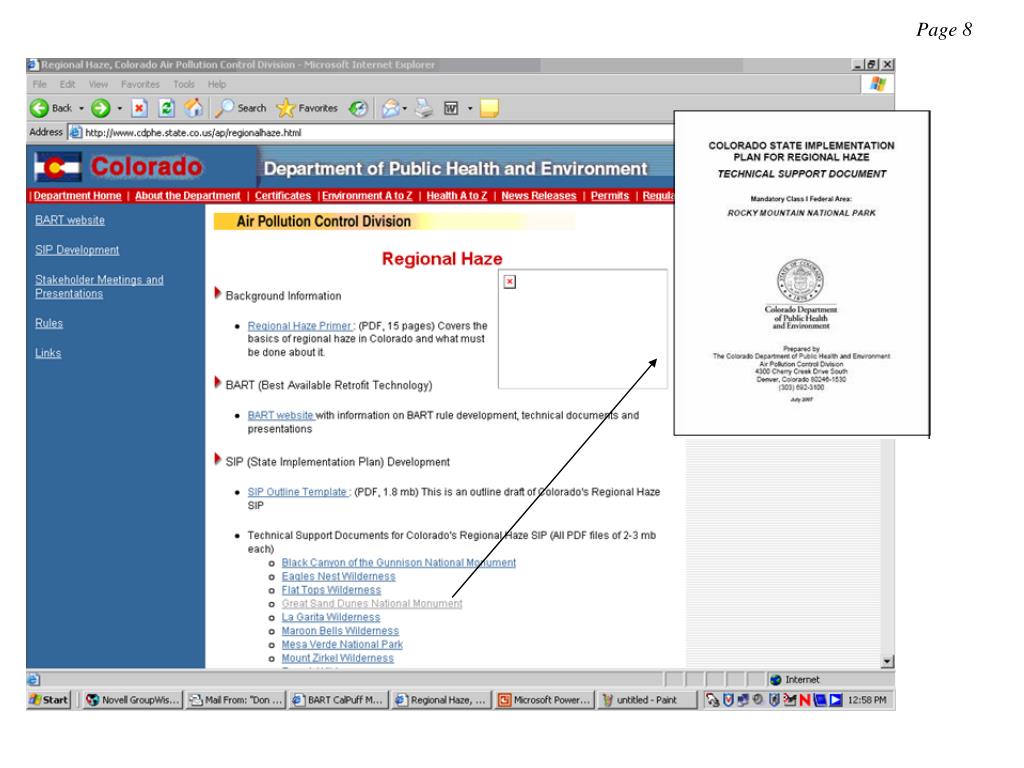Open Favorites star button
The width and height of the screenshot is (1024, 768).
(x=307, y=108)
